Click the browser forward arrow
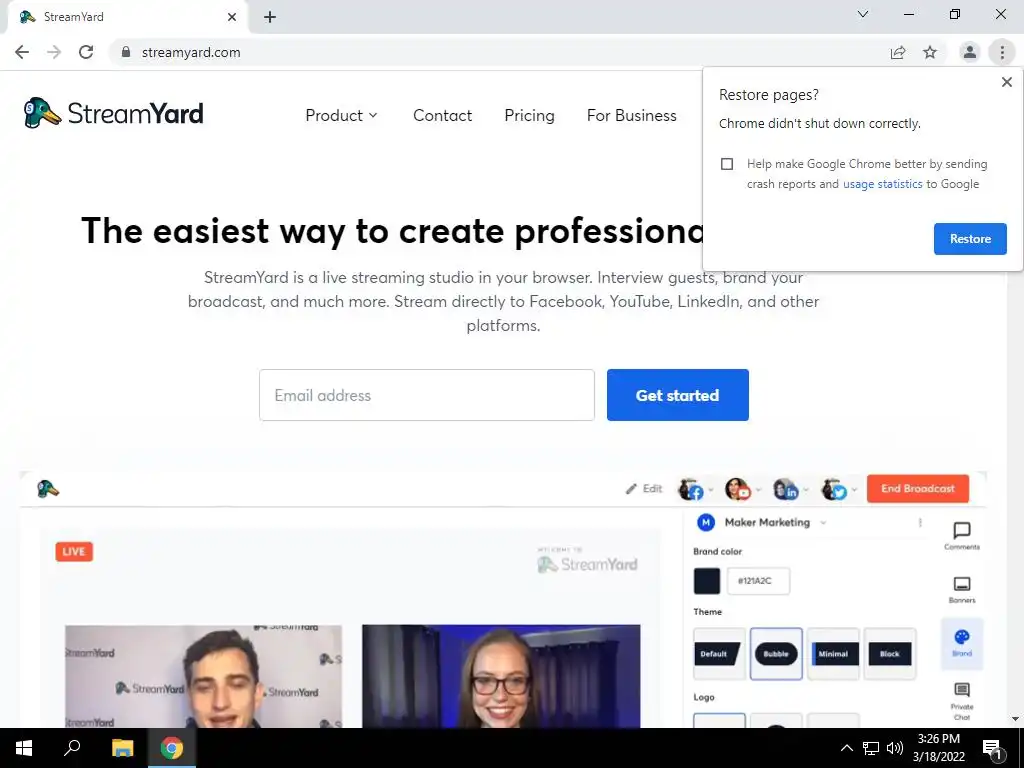 pyautogui.click(x=54, y=52)
